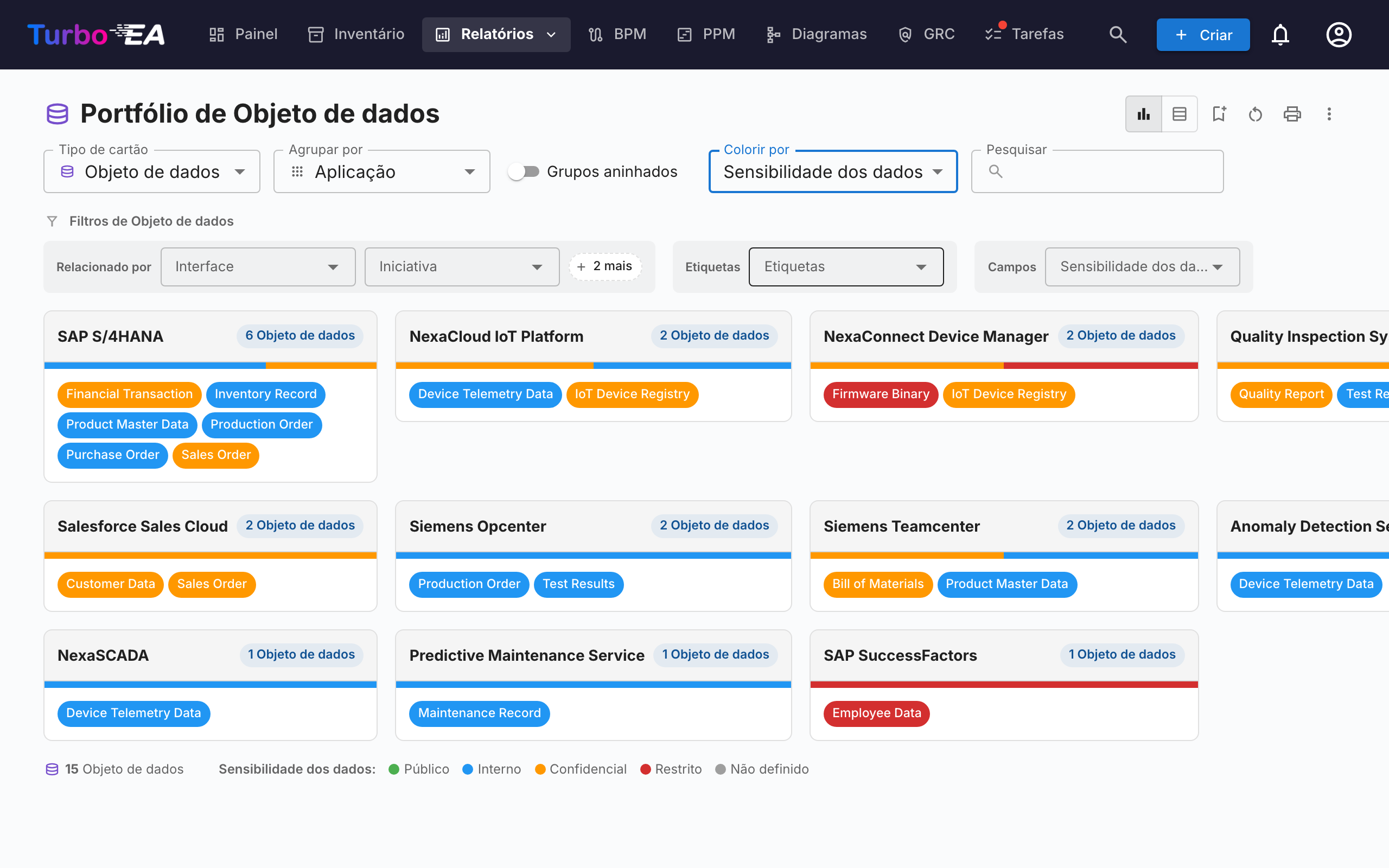
Task: Click the SAP SuccessFactors color bar
Action: 1004,684
